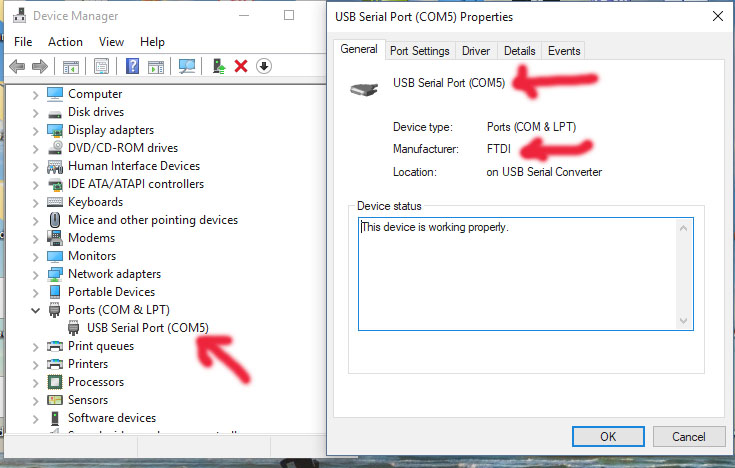Click the Properties toolbar icon
This screenshot has height=468, width=735.
[x=101, y=66]
